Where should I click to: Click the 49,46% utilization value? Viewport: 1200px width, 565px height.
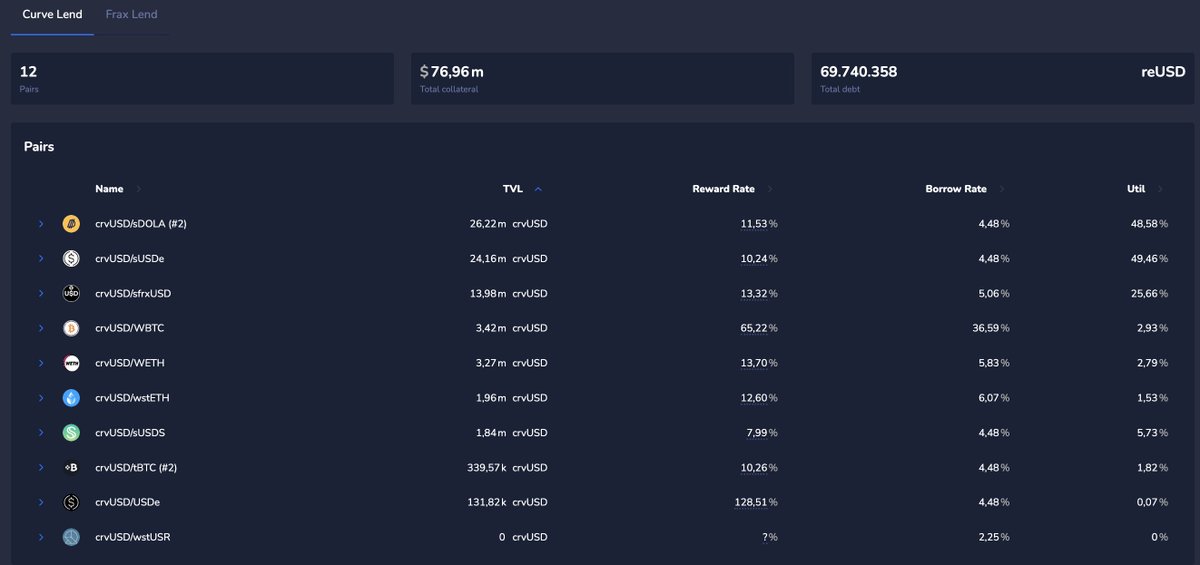pyautogui.click(x=1149, y=259)
